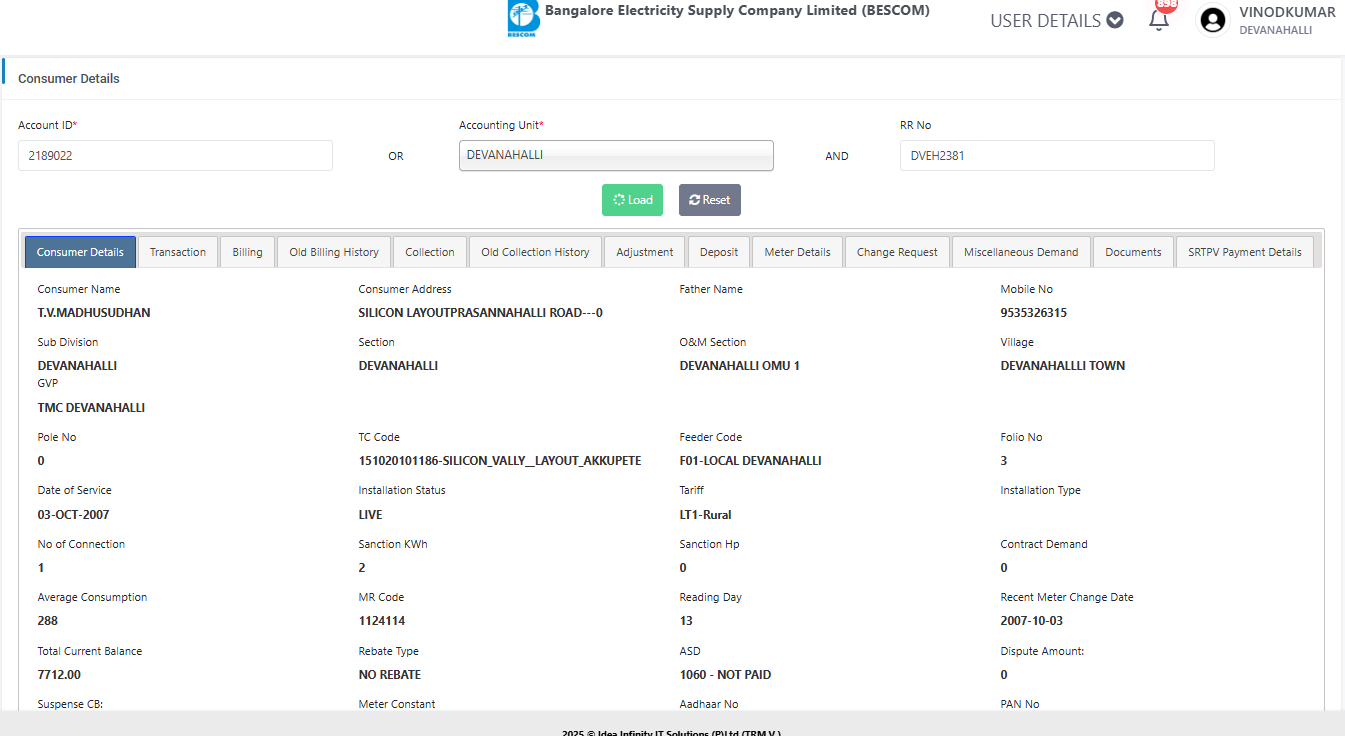View the Old Collection History tab

coord(535,252)
